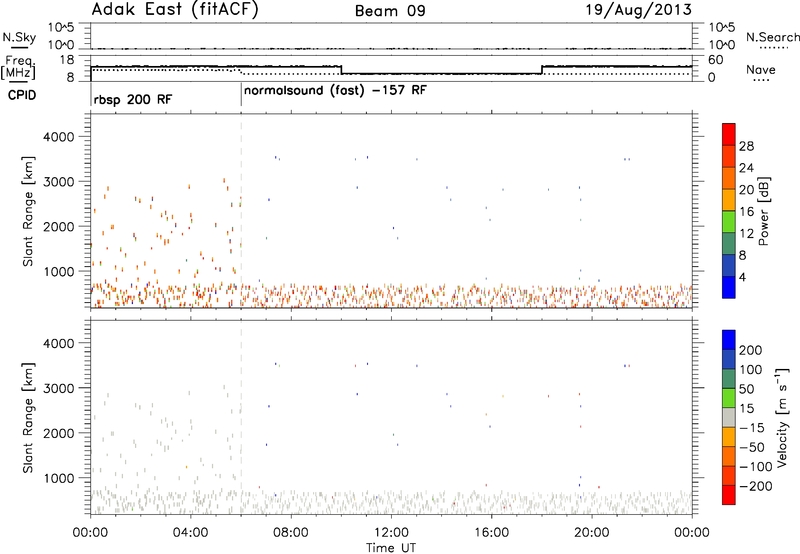Click the 'Beam 09' label
The height and width of the screenshot is (554, 800).
coord(390,11)
